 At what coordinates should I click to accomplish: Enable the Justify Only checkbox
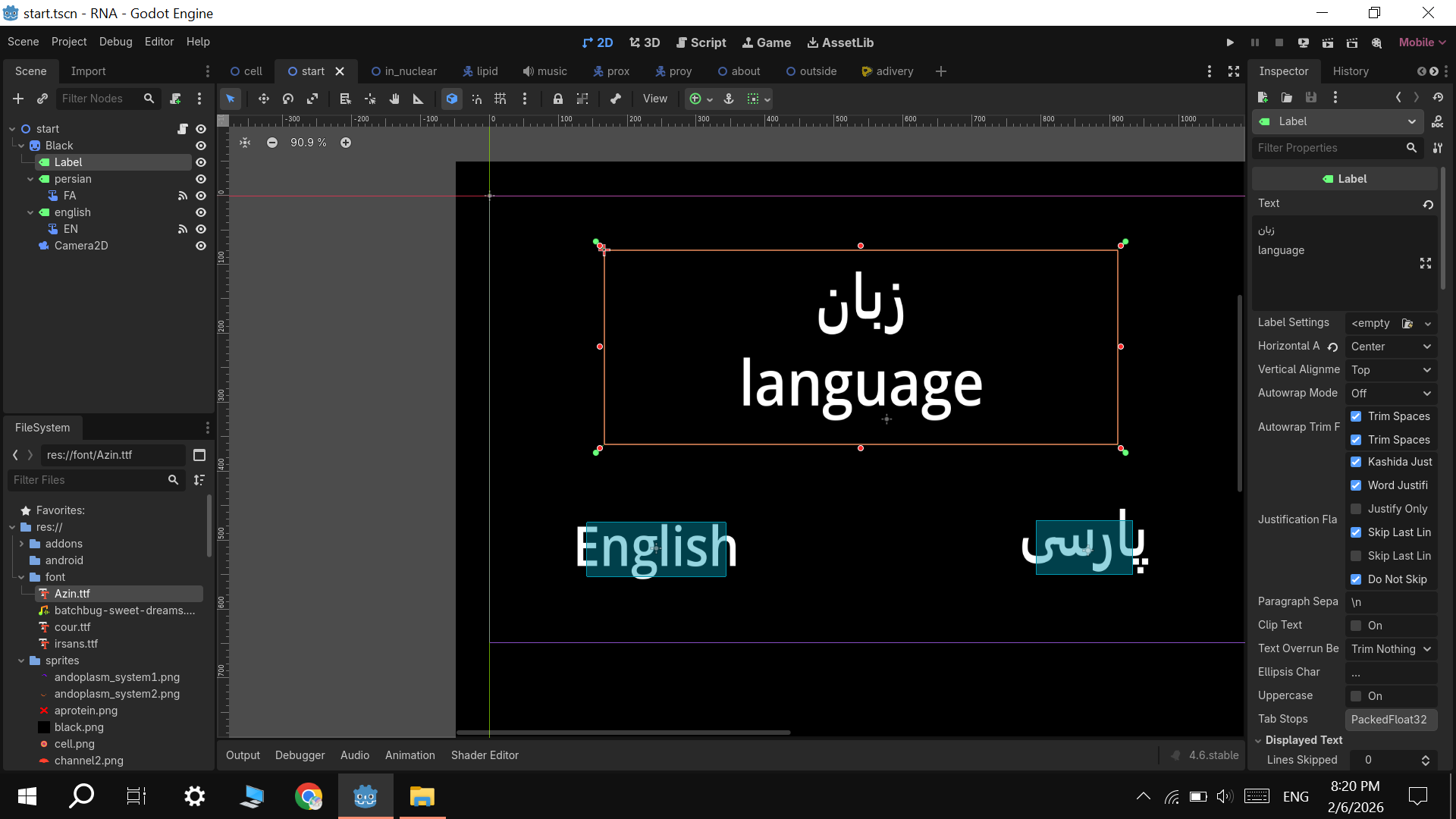coord(1356,509)
